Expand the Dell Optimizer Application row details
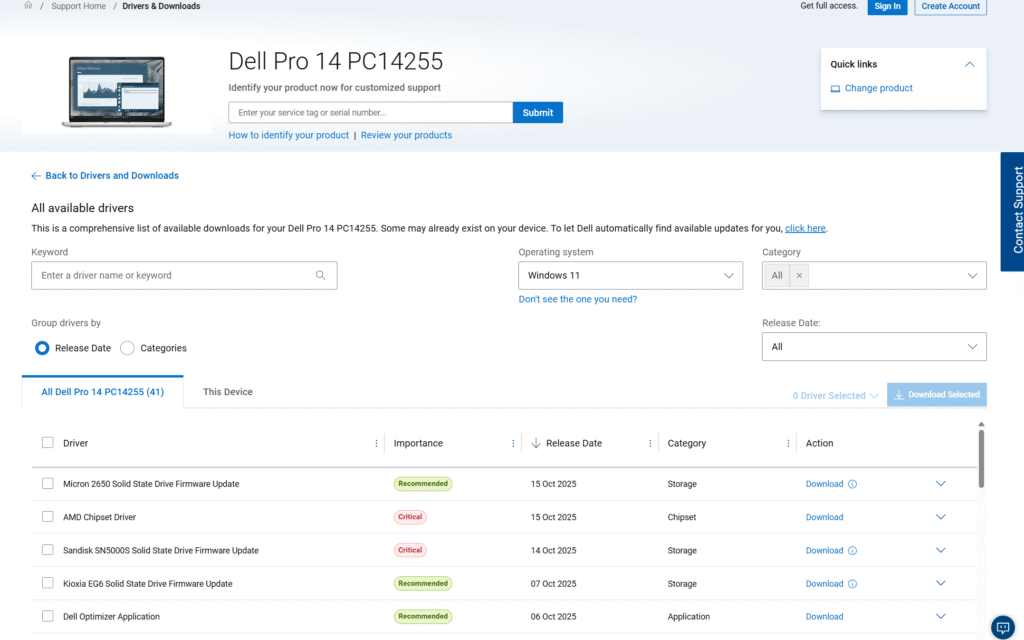1024x640 pixels. [940, 617]
